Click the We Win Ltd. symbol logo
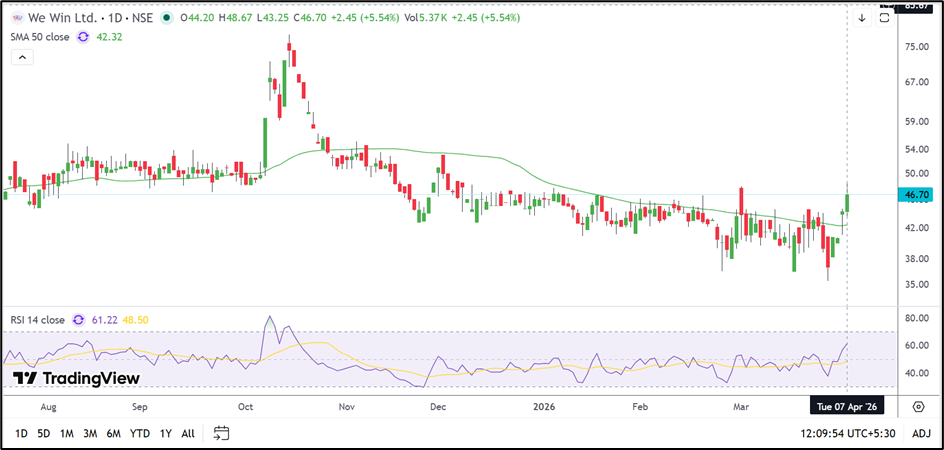The height and width of the screenshot is (450, 944). [16, 18]
